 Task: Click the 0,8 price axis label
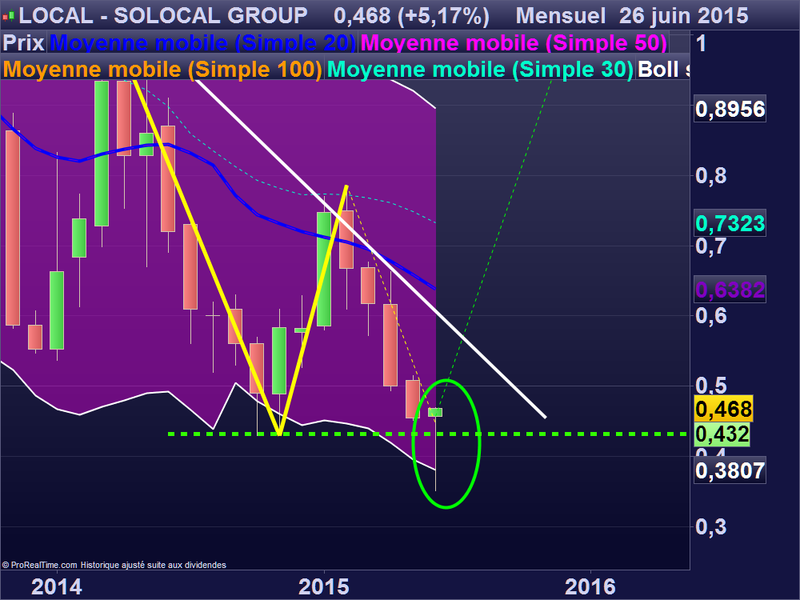click(x=711, y=176)
